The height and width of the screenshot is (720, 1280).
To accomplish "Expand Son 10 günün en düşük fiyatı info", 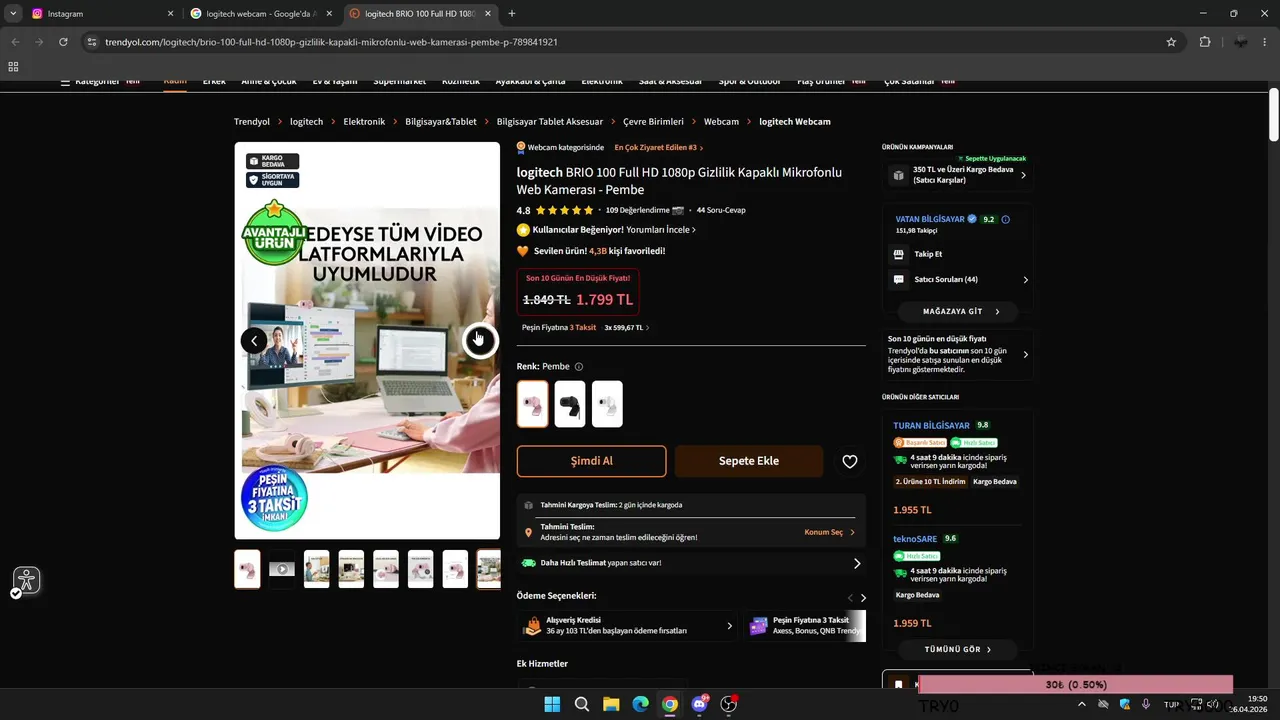I will 959,354.
